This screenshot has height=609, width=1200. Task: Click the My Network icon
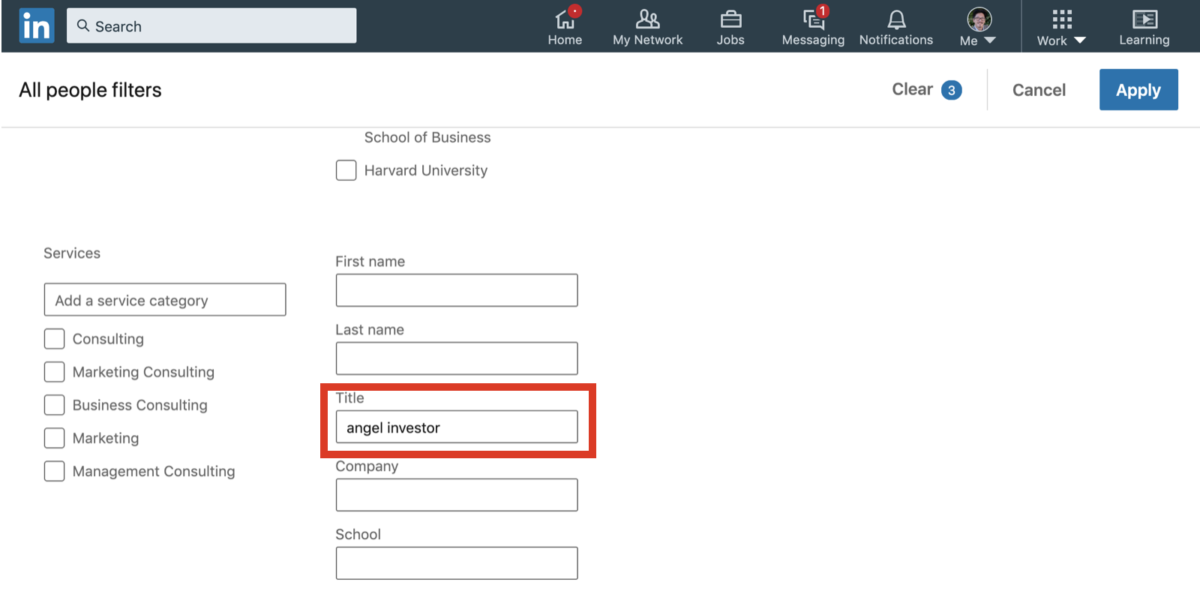(647, 20)
